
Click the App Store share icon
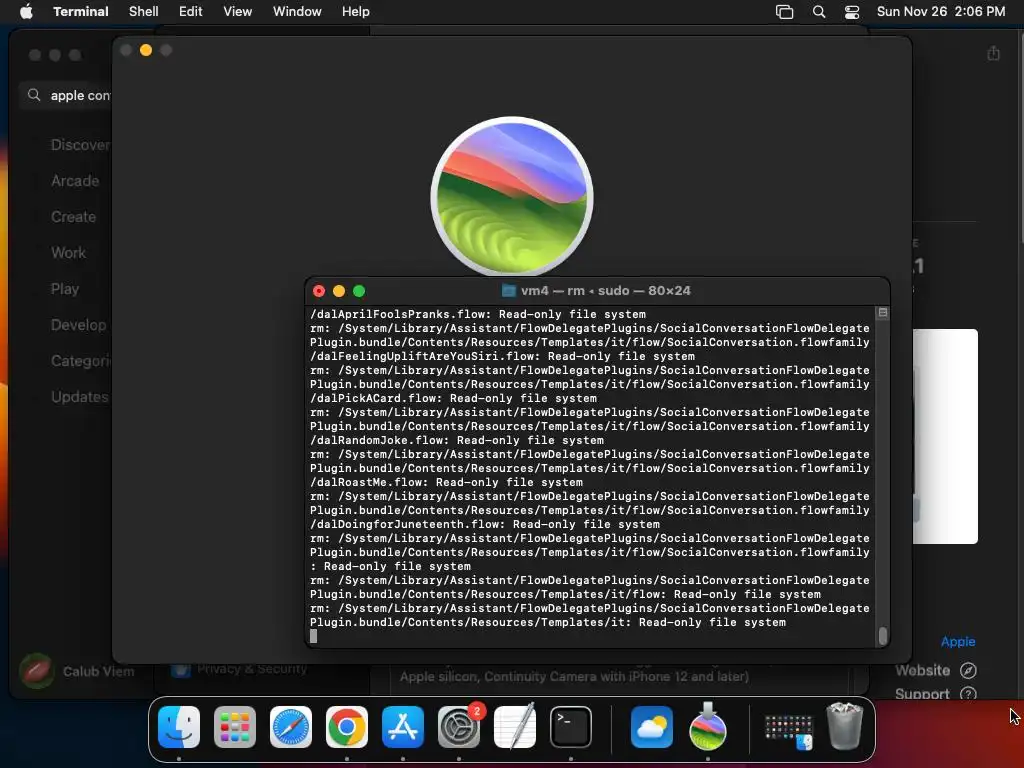click(993, 53)
